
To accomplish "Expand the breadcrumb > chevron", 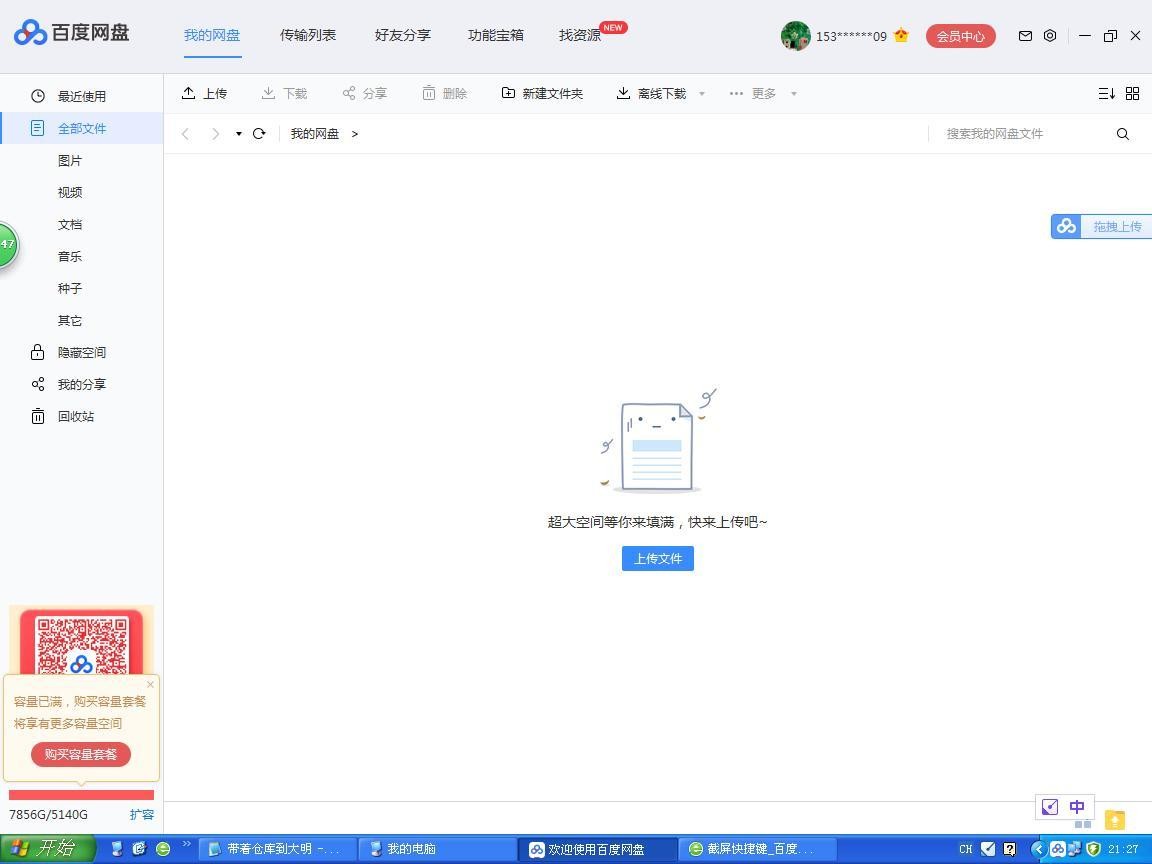I will [x=355, y=134].
